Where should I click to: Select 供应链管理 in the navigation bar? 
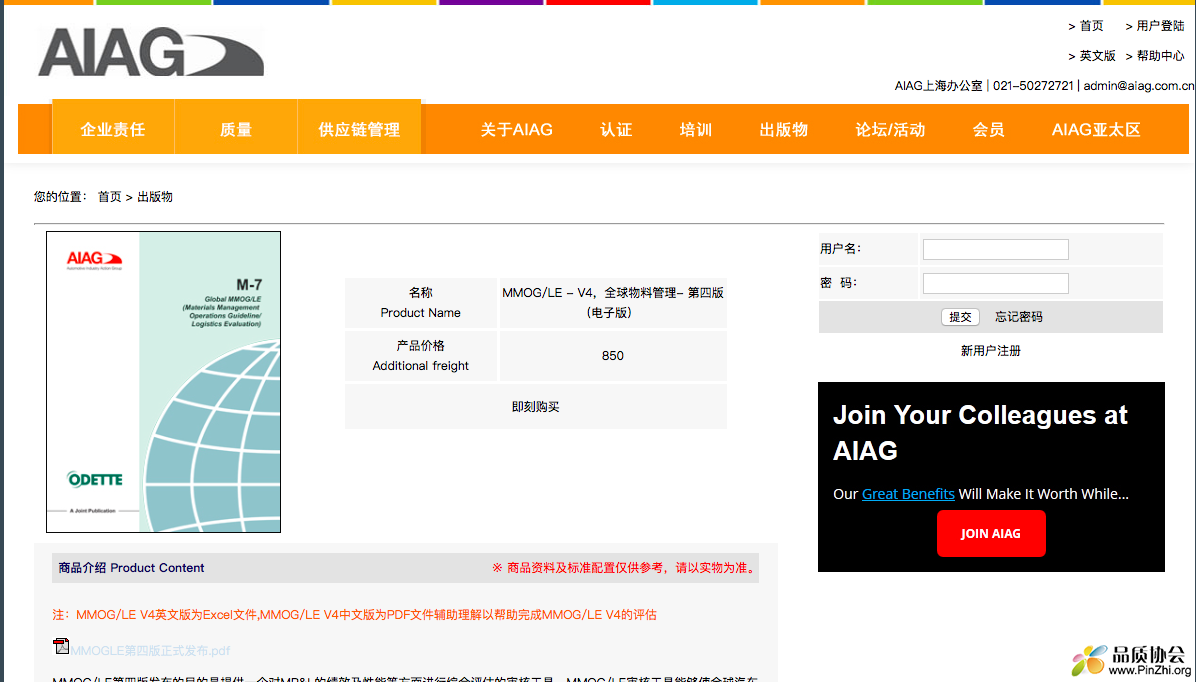(359, 129)
